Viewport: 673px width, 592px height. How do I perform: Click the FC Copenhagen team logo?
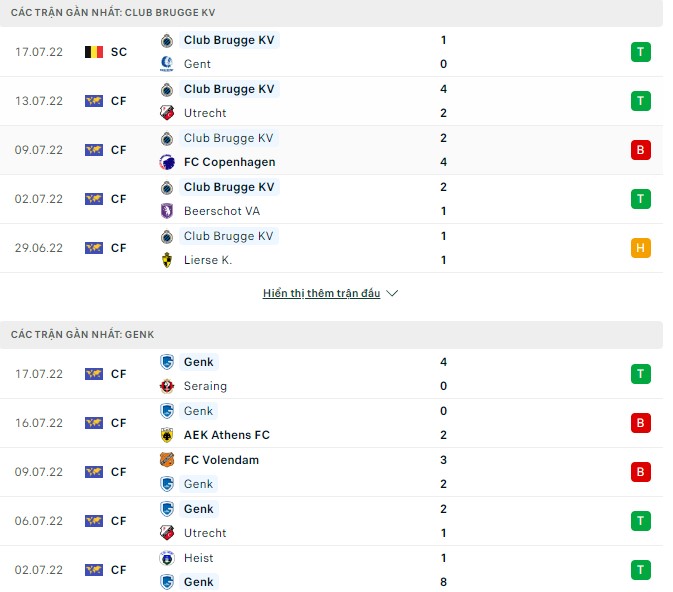coord(167,162)
